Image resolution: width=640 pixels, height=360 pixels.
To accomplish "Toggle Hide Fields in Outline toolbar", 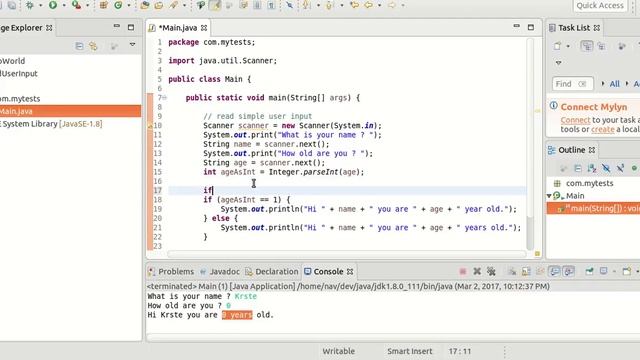I will tap(606, 168).
